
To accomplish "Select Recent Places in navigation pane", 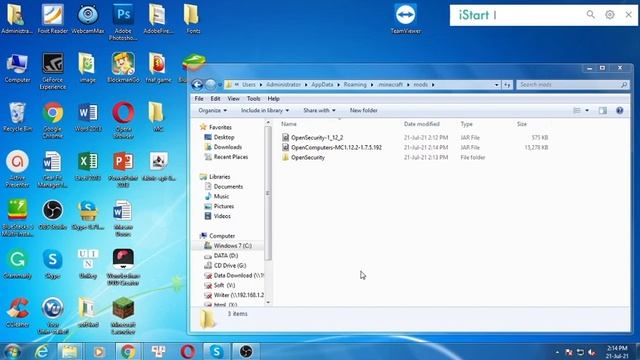I will [x=231, y=157].
